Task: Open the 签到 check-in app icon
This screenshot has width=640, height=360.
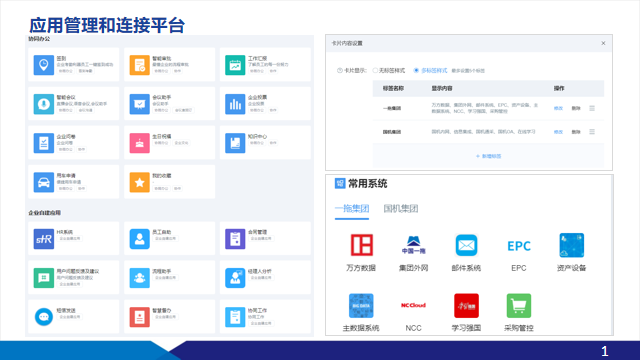Action: 44,65
